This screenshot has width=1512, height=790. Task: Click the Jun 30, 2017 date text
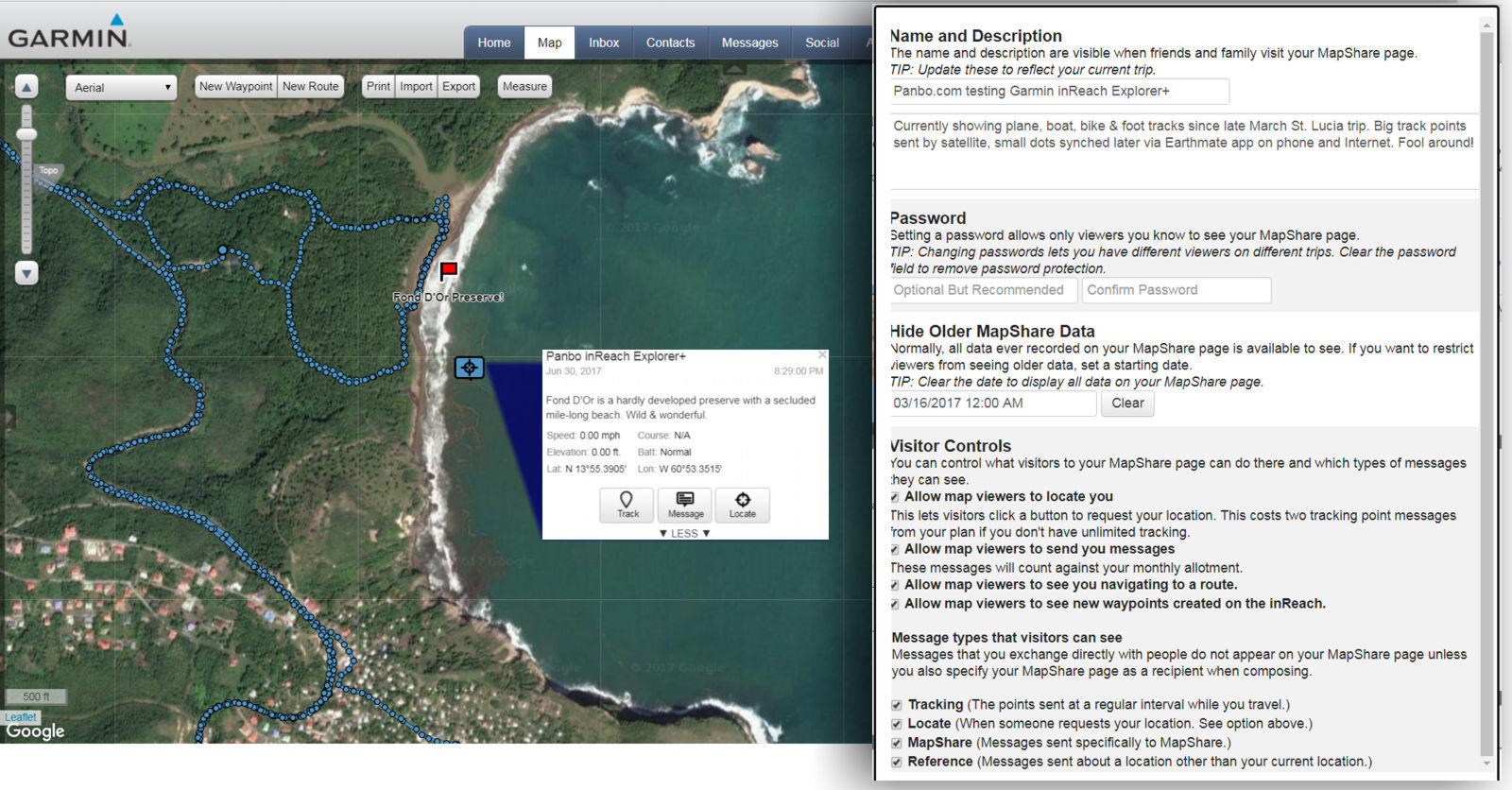[x=574, y=371]
